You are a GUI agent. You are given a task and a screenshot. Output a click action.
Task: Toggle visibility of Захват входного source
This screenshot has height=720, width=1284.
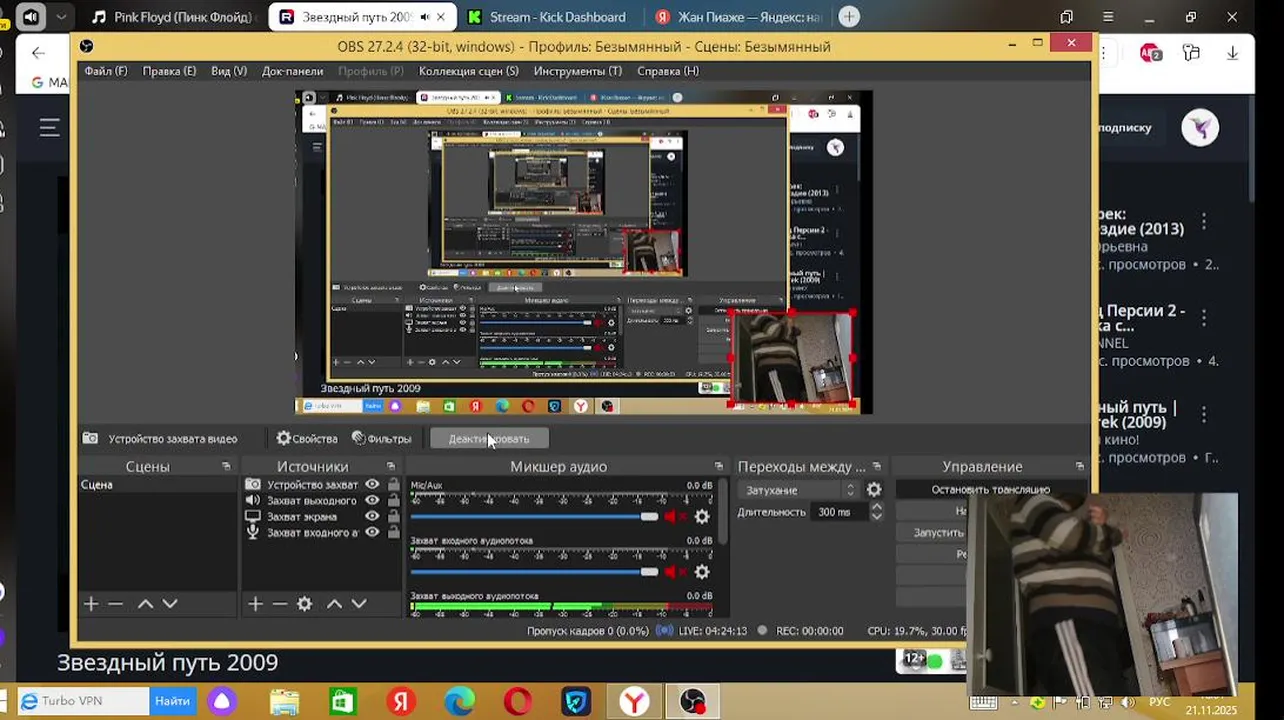(x=372, y=532)
